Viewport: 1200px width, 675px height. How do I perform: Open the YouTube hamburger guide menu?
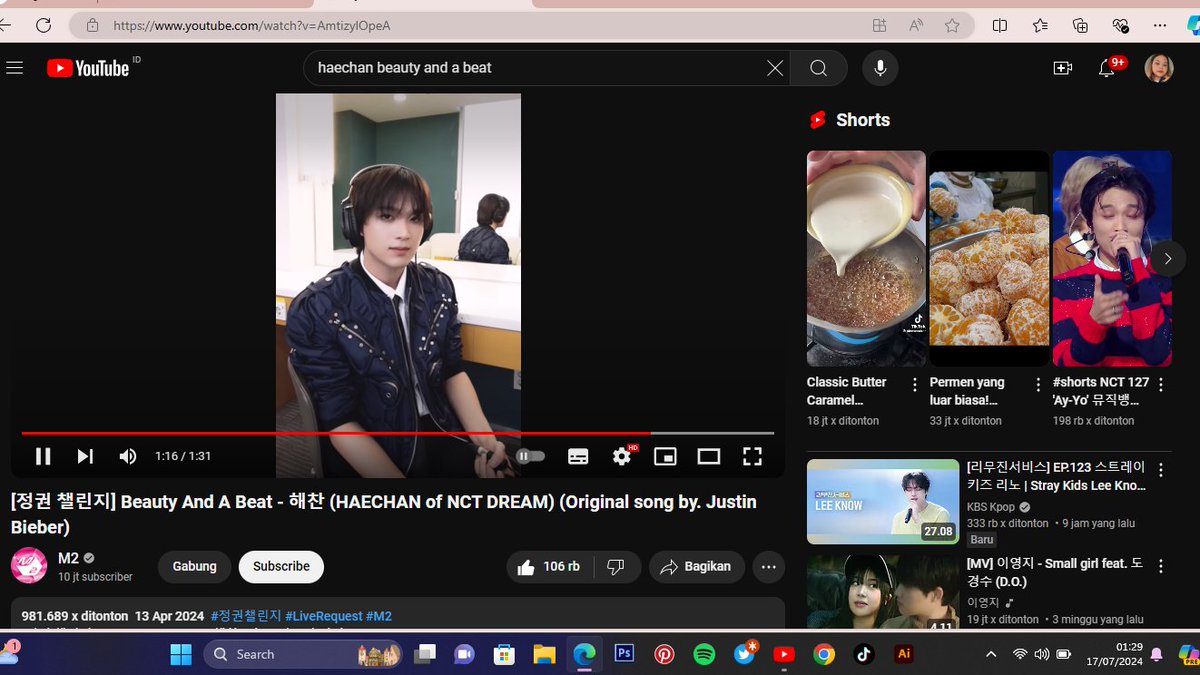[14, 68]
